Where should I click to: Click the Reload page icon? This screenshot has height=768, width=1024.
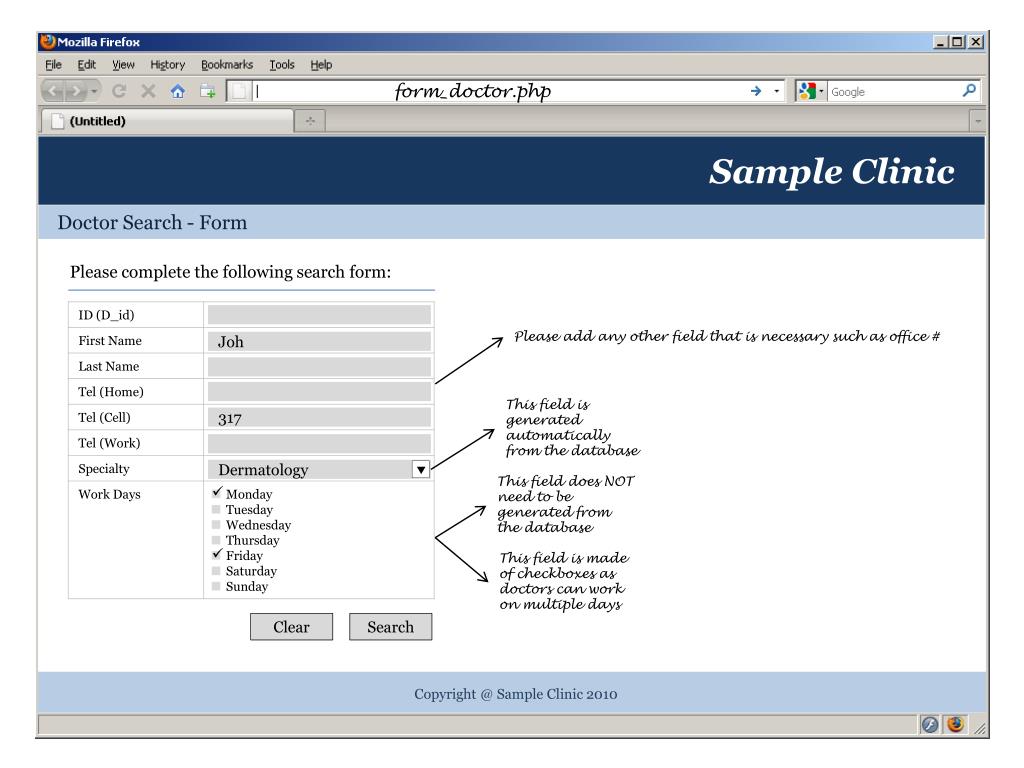click(x=119, y=91)
